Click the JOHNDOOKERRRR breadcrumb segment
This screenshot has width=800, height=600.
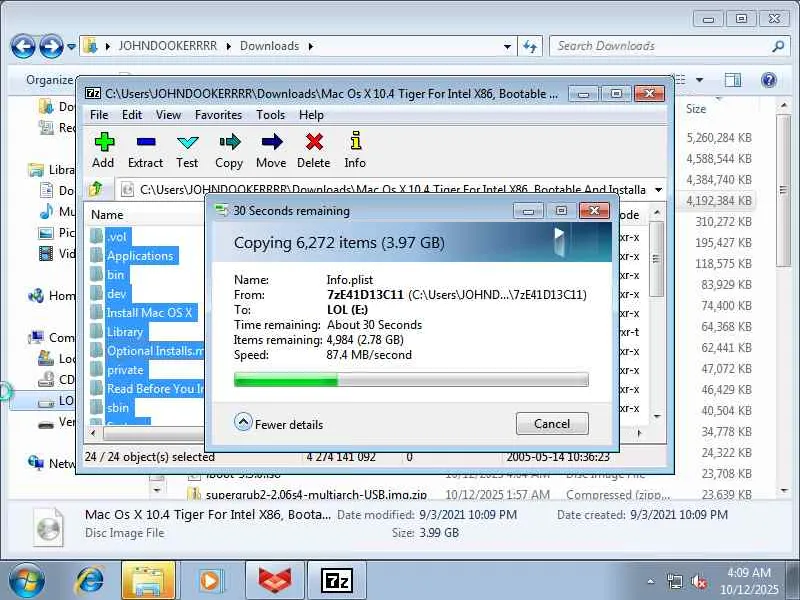point(168,46)
